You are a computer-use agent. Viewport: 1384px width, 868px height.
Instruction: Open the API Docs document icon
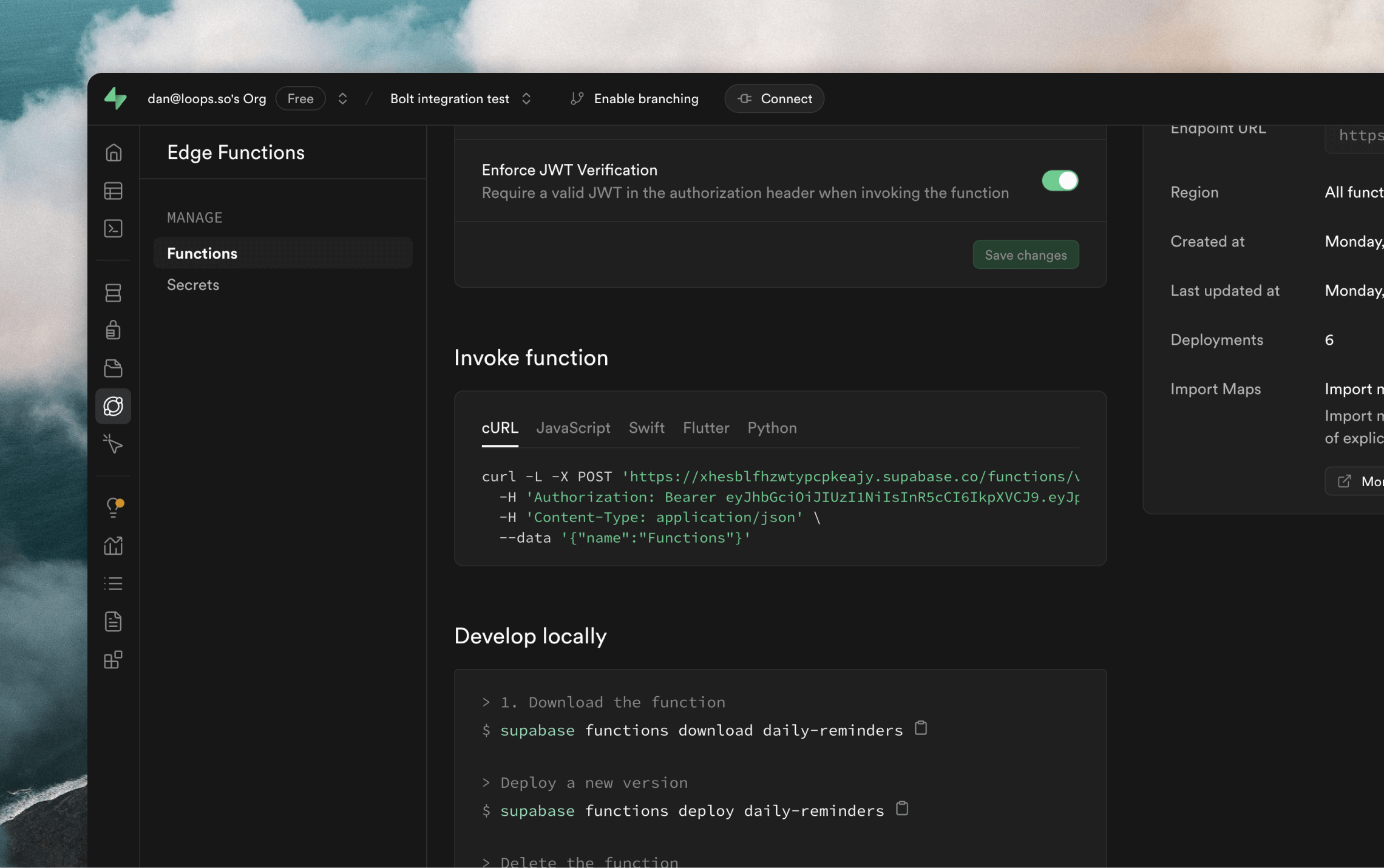tap(114, 622)
